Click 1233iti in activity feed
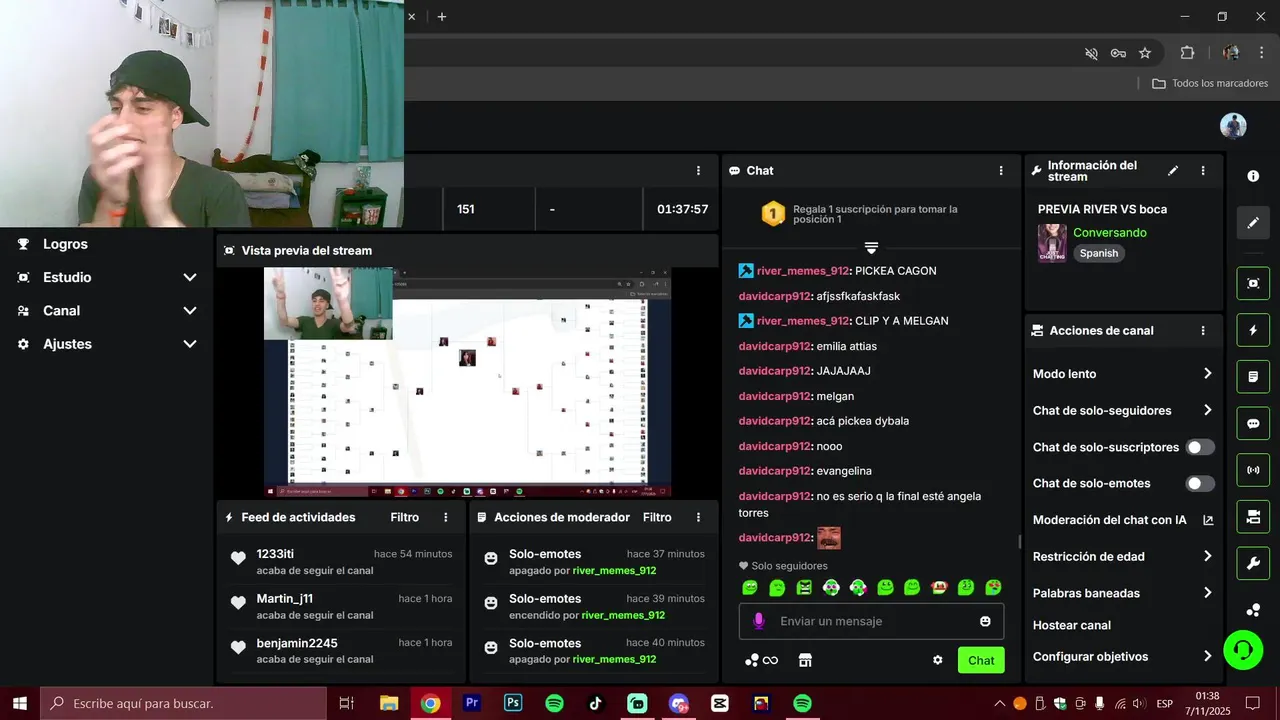 coord(275,554)
